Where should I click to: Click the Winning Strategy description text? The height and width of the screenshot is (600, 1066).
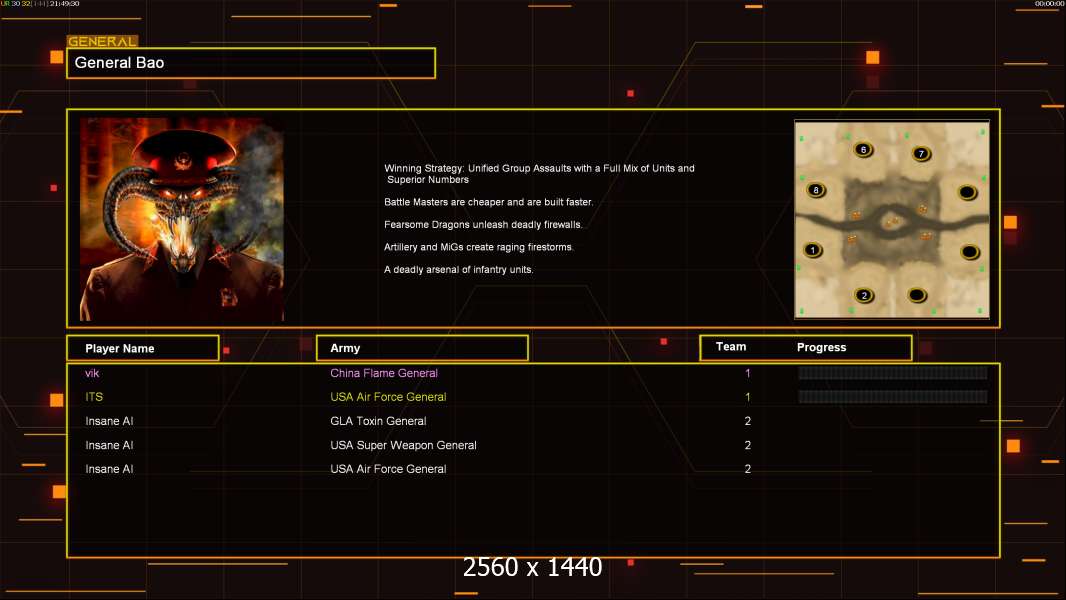click(x=539, y=174)
